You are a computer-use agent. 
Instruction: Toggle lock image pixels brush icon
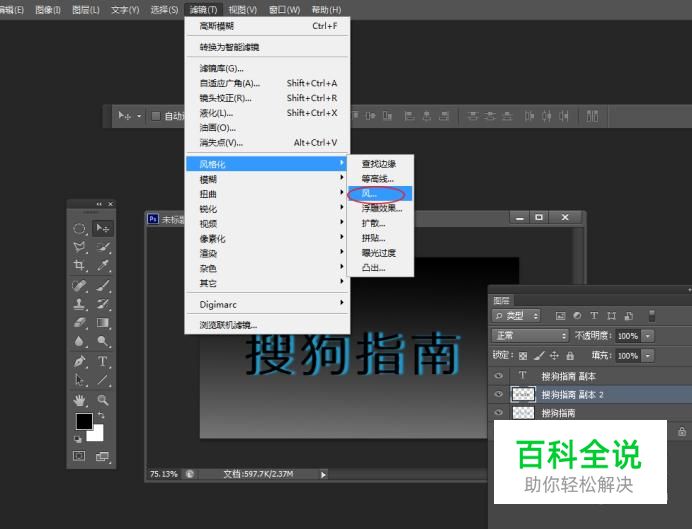pyautogui.click(x=539, y=356)
